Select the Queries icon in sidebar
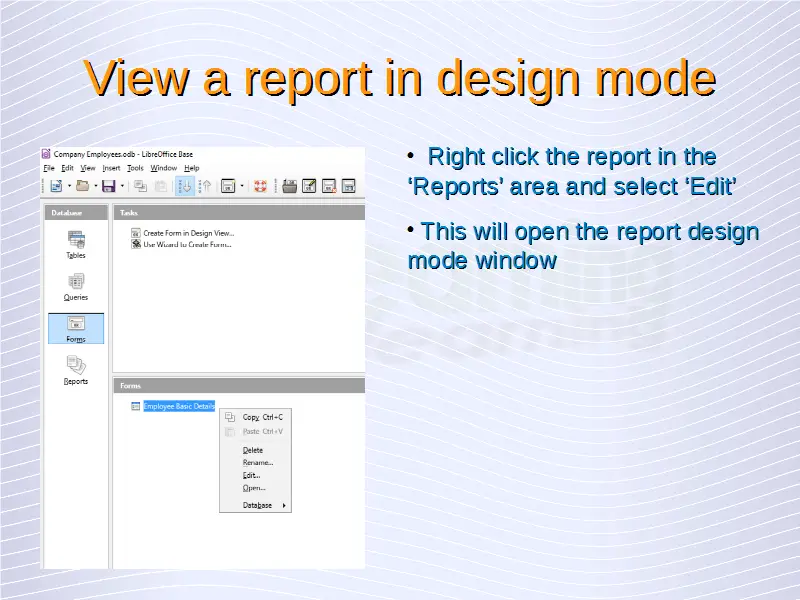Screen dimensions: 800x600 point(76,284)
